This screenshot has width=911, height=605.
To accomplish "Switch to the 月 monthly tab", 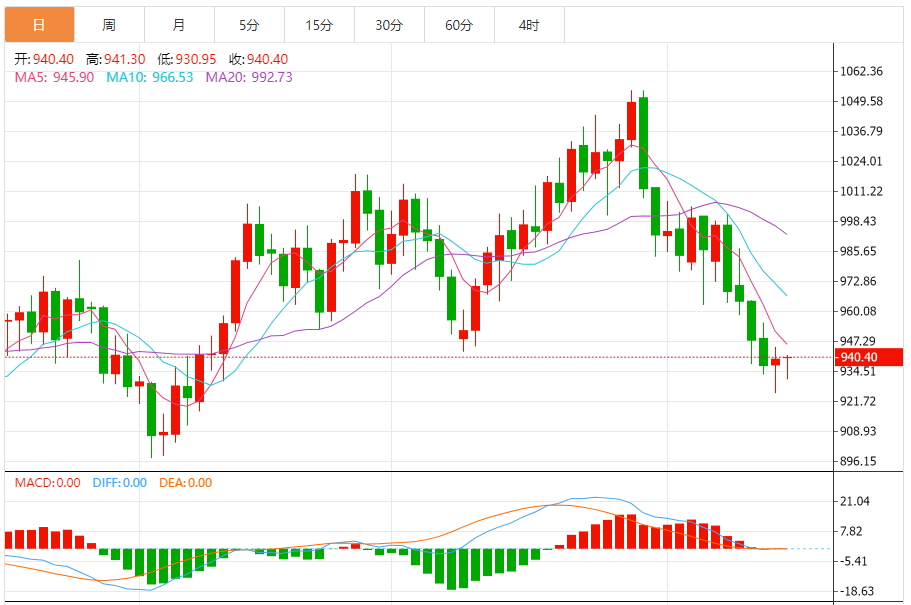I will [179, 25].
